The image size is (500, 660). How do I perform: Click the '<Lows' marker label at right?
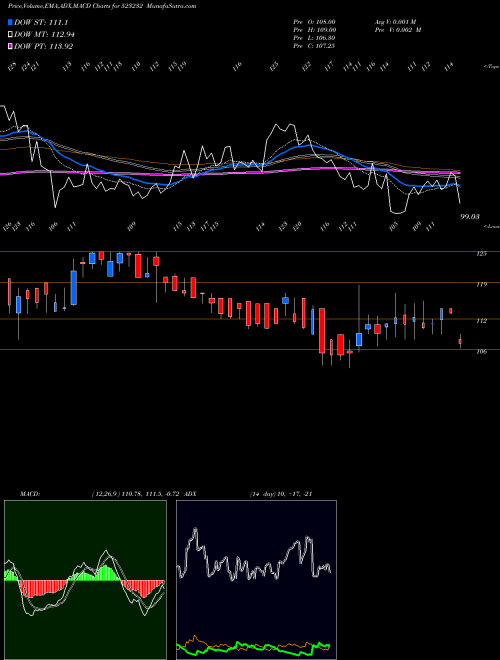click(x=491, y=226)
